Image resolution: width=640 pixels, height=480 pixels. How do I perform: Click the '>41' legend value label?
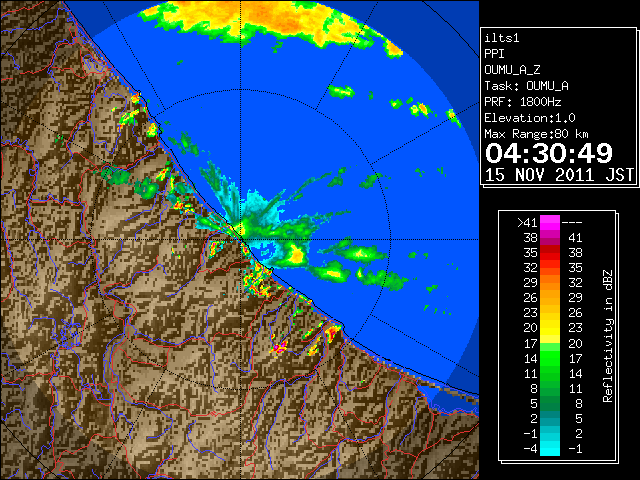527,223
